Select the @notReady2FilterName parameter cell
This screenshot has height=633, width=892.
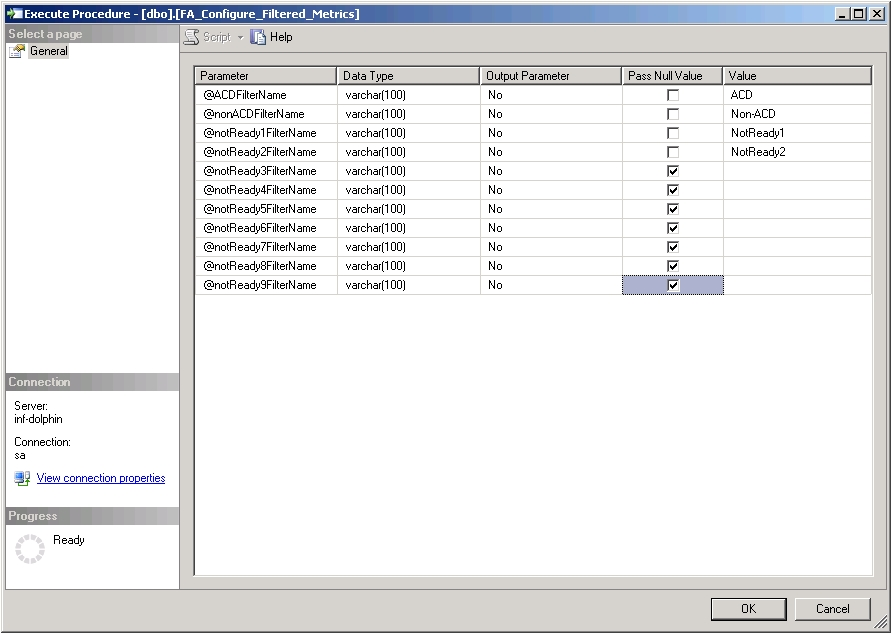click(266, 152)
